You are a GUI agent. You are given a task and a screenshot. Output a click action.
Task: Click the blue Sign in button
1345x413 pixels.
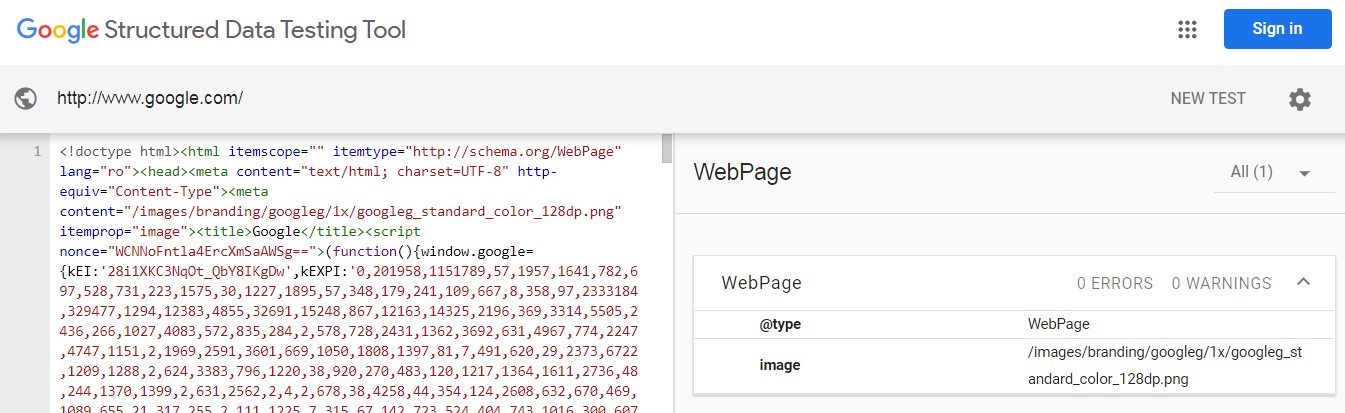pyautogui.click(x=1278, y=29)
